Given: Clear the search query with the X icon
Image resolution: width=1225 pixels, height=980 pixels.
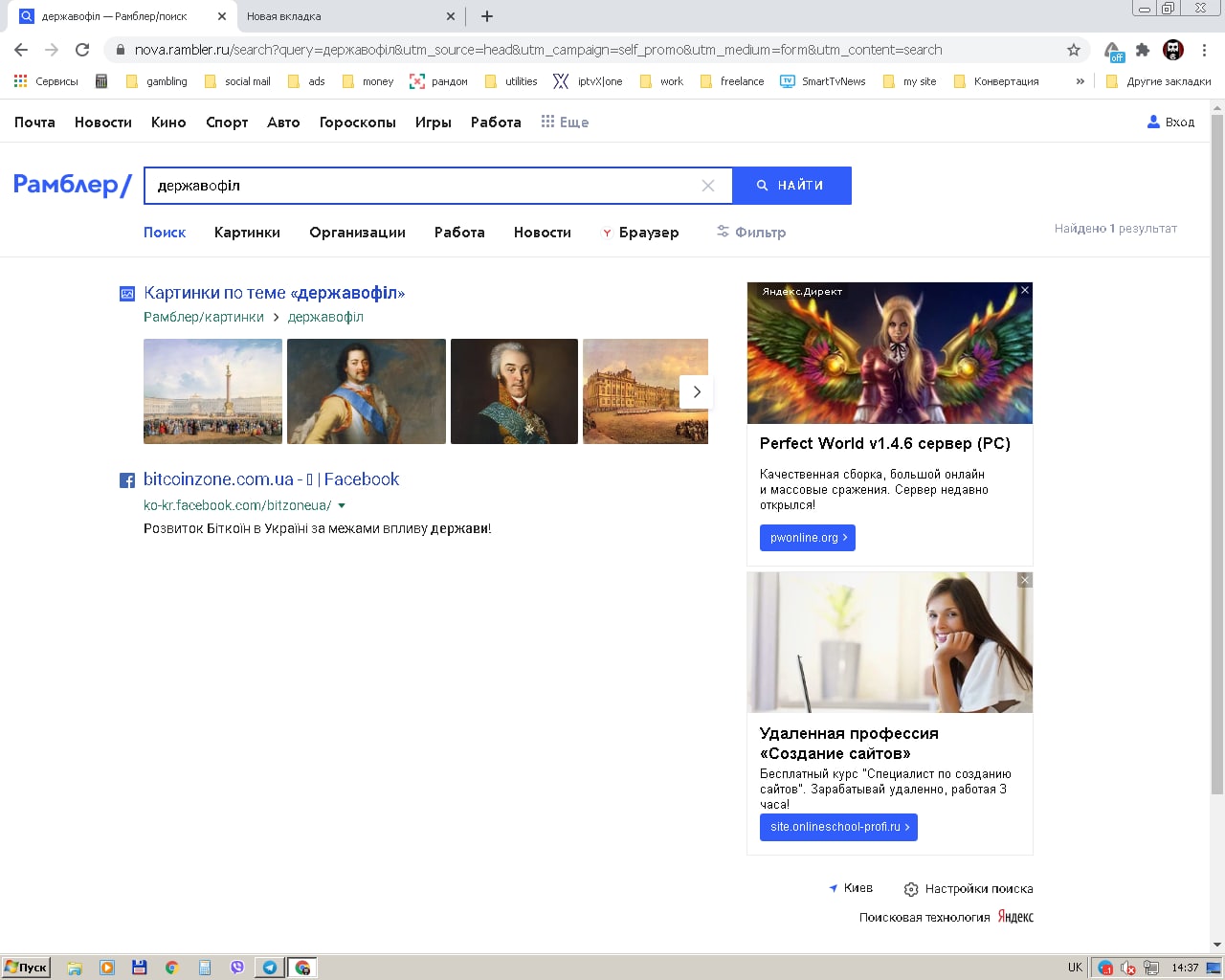Looking at the screenshot, I should click(708, 186).
